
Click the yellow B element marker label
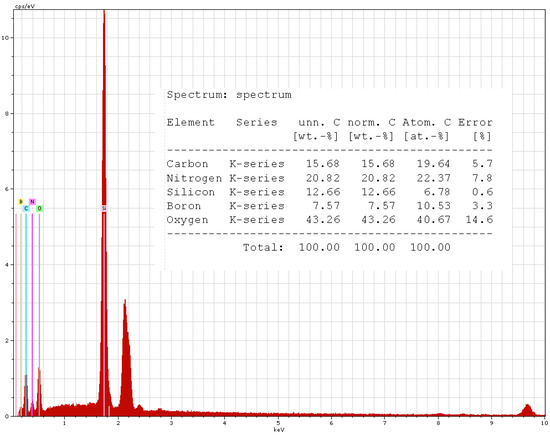tap(21, 202)
